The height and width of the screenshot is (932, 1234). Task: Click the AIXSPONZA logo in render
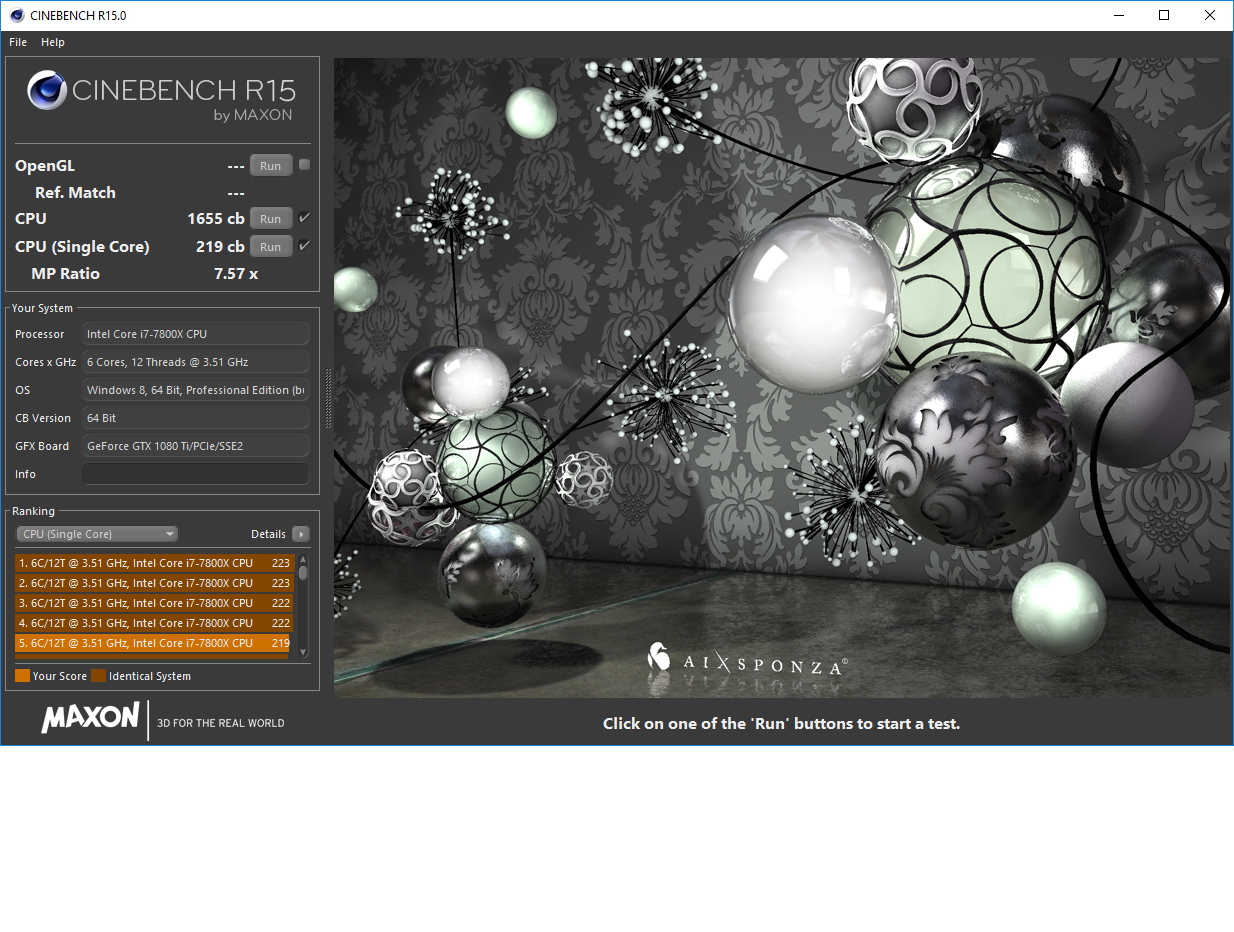[x=747, y=660]
